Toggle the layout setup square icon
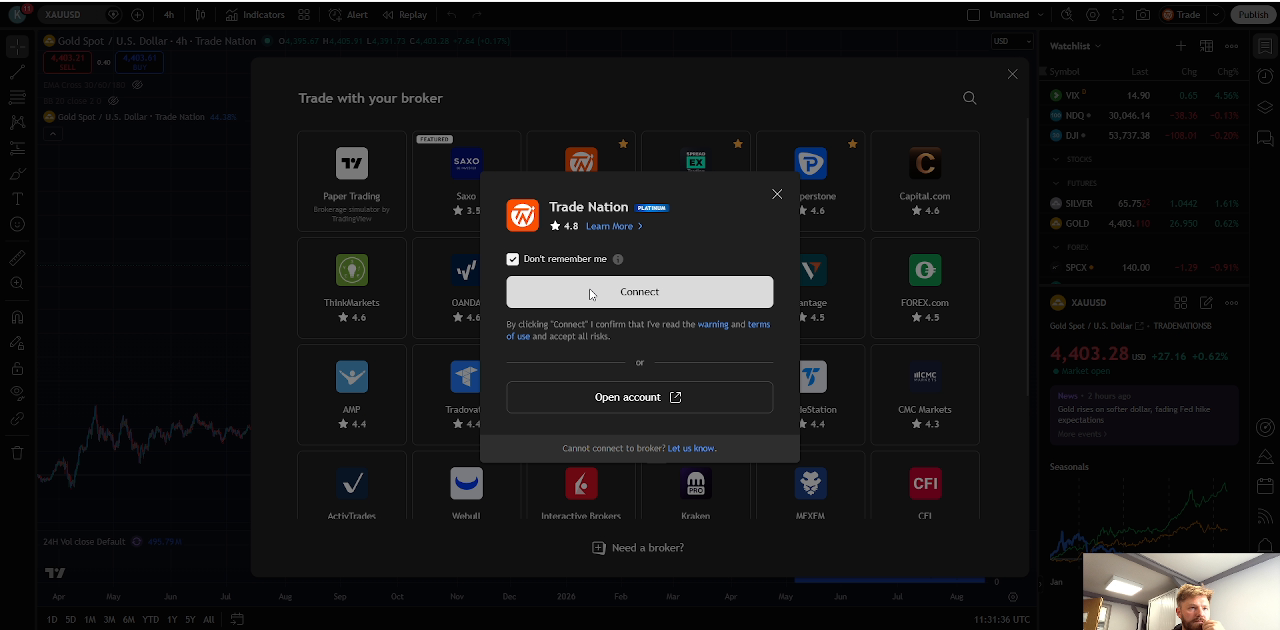The image size is (1280, 630). (x=973, y=15)
